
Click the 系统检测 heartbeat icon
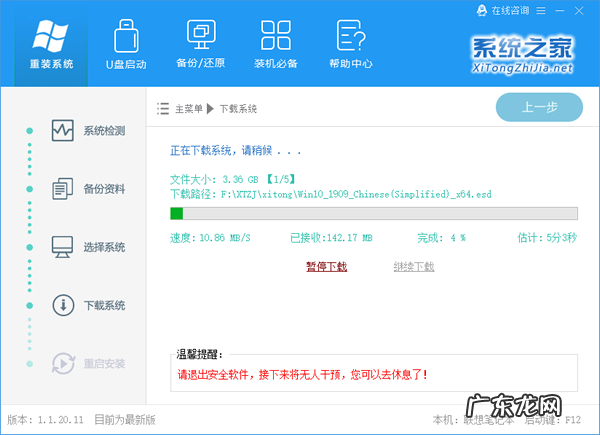[x=63, y=130]
